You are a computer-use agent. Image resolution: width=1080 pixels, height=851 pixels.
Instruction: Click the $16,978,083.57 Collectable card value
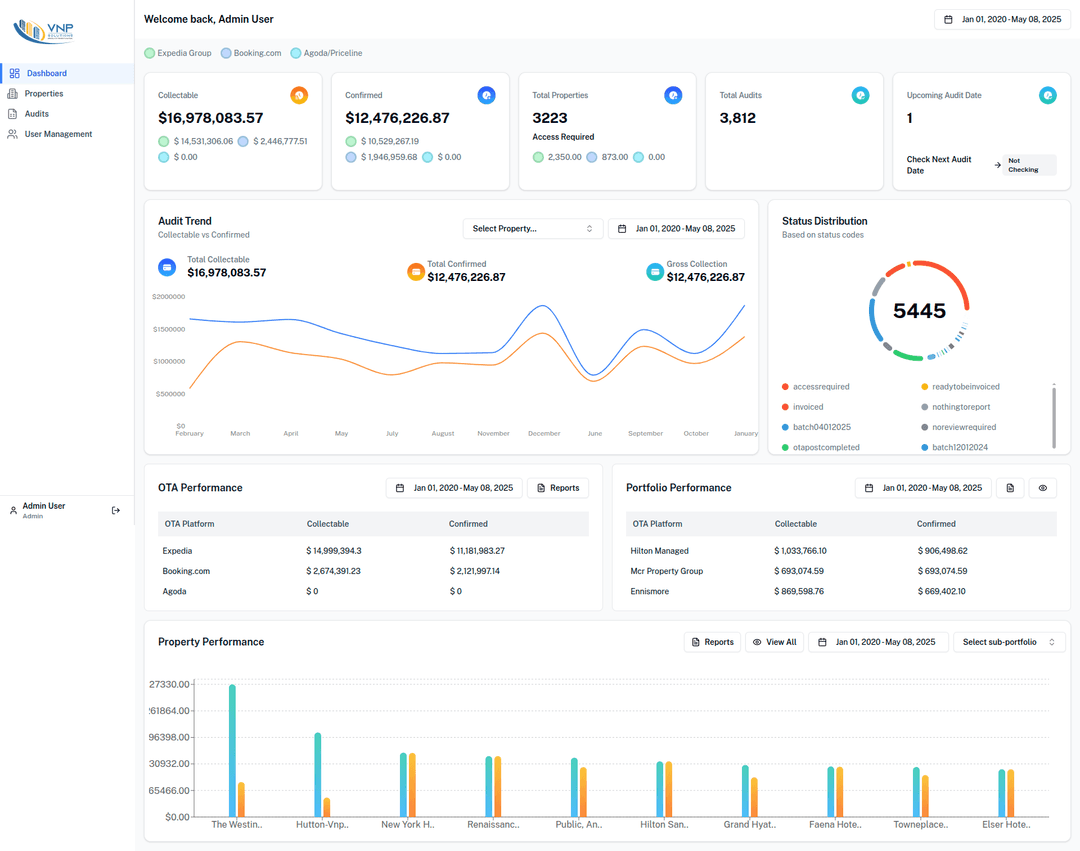click(211, 118)
